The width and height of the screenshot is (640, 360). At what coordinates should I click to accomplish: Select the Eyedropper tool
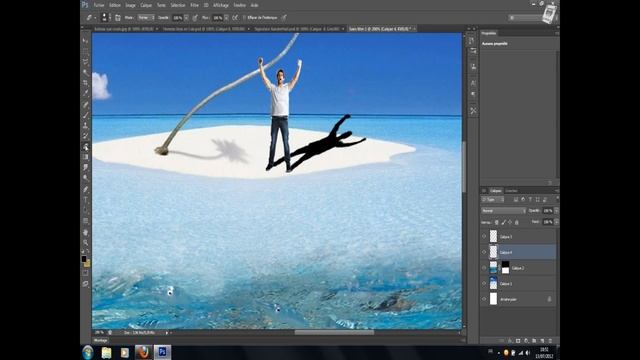pos(85,93)
